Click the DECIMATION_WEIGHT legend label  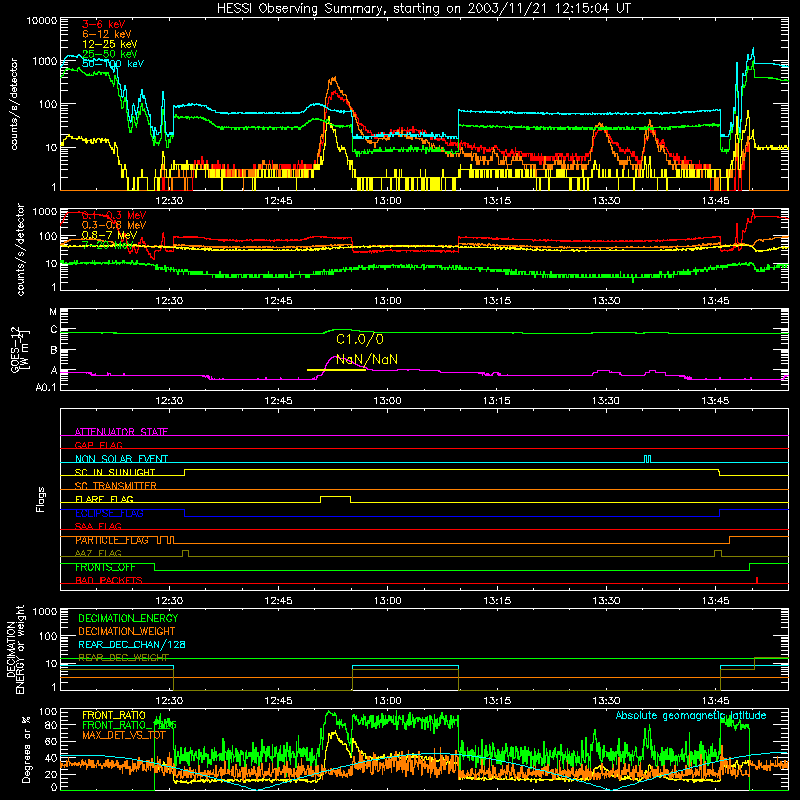click(x=127, y=631)
